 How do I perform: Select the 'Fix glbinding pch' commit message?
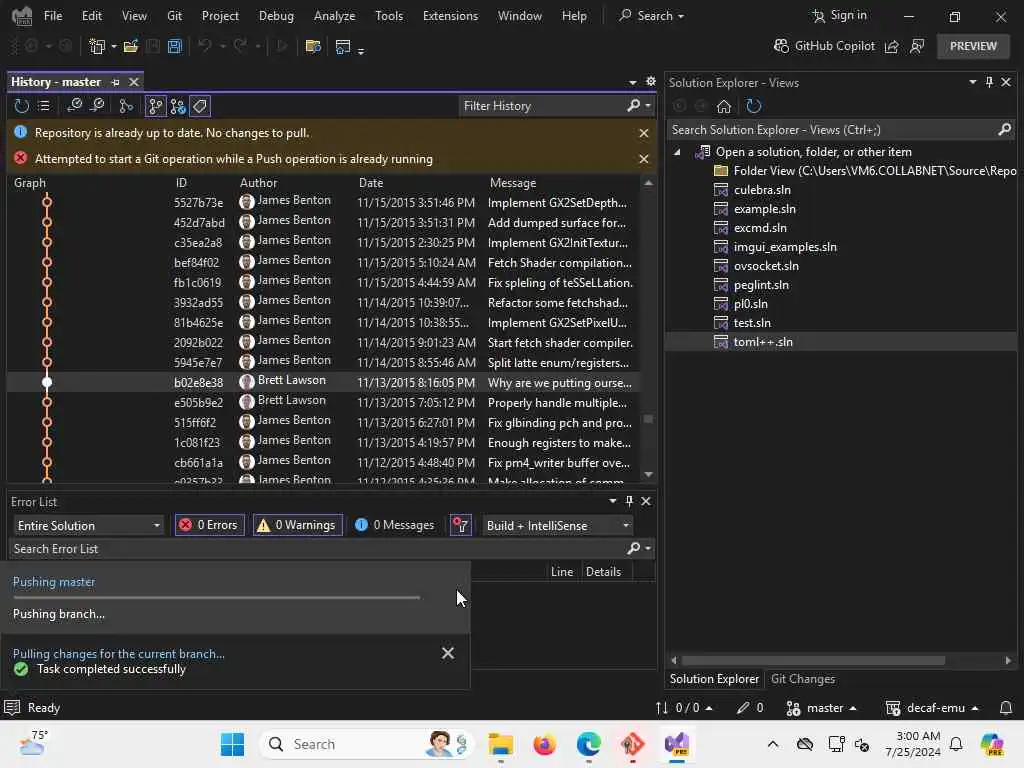click(560, 423)
